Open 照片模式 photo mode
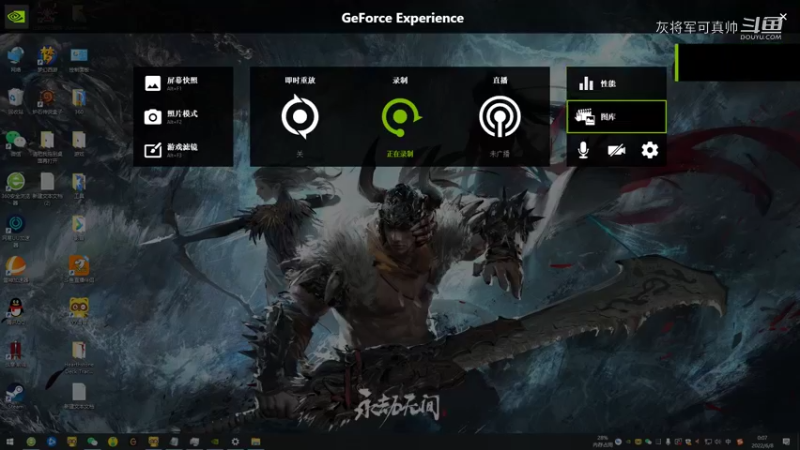The height and width of the screenshot is (450, 800). [x=183, y=117]
